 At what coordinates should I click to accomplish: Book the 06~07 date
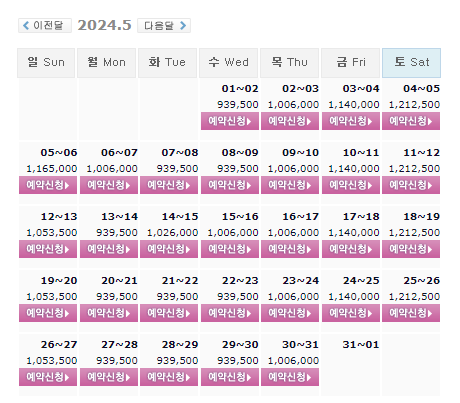tap(109, 185)
